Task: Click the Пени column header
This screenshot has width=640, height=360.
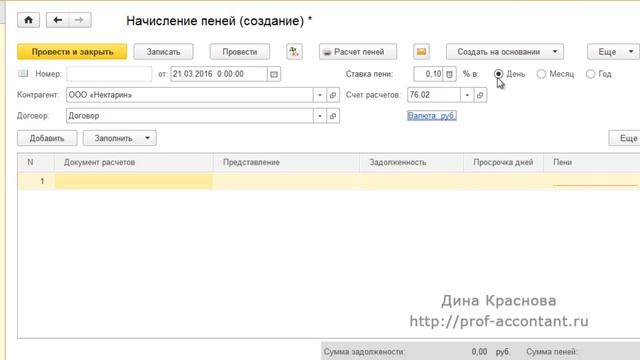Action: (591, 162)
